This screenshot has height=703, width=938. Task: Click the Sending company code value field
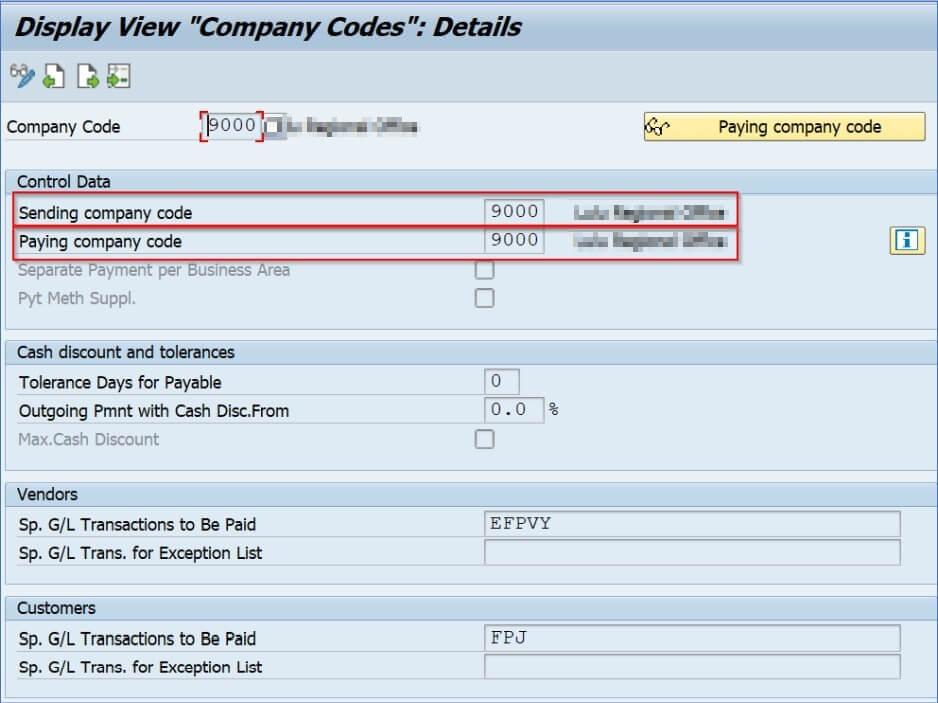(x=514, y=212)
